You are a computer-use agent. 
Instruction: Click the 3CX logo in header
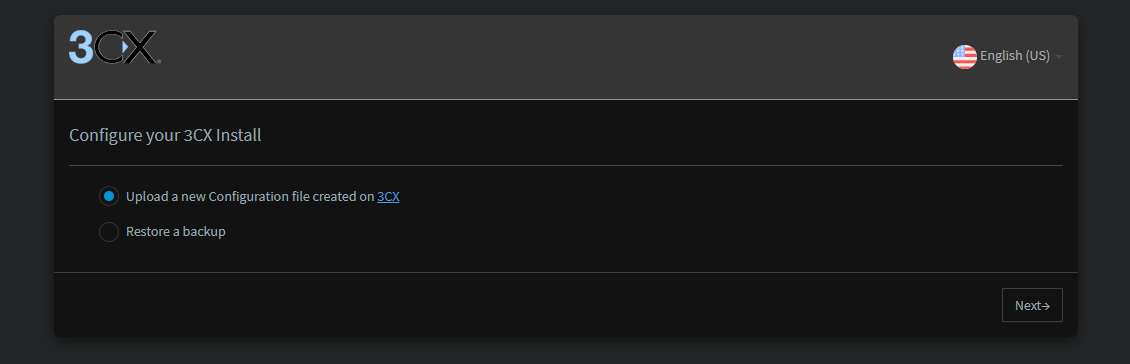point(114,48)
